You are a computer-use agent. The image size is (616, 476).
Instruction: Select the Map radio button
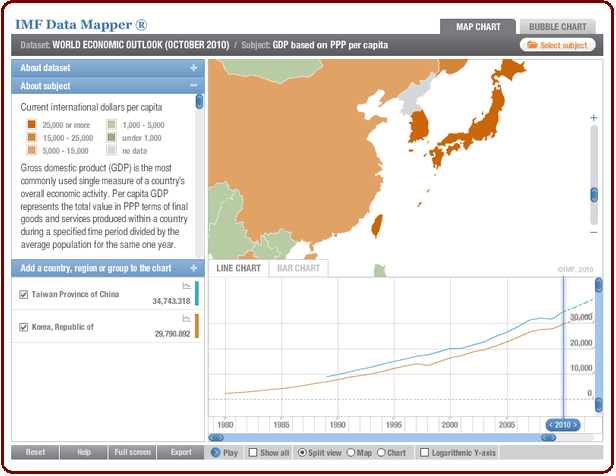[350, 452]
